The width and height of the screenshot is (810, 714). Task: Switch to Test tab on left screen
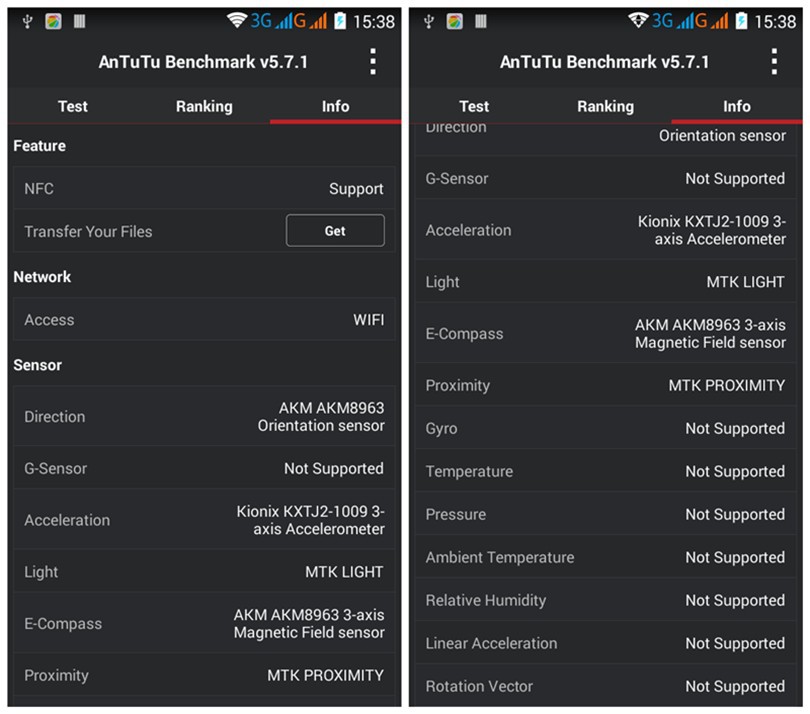73,106
